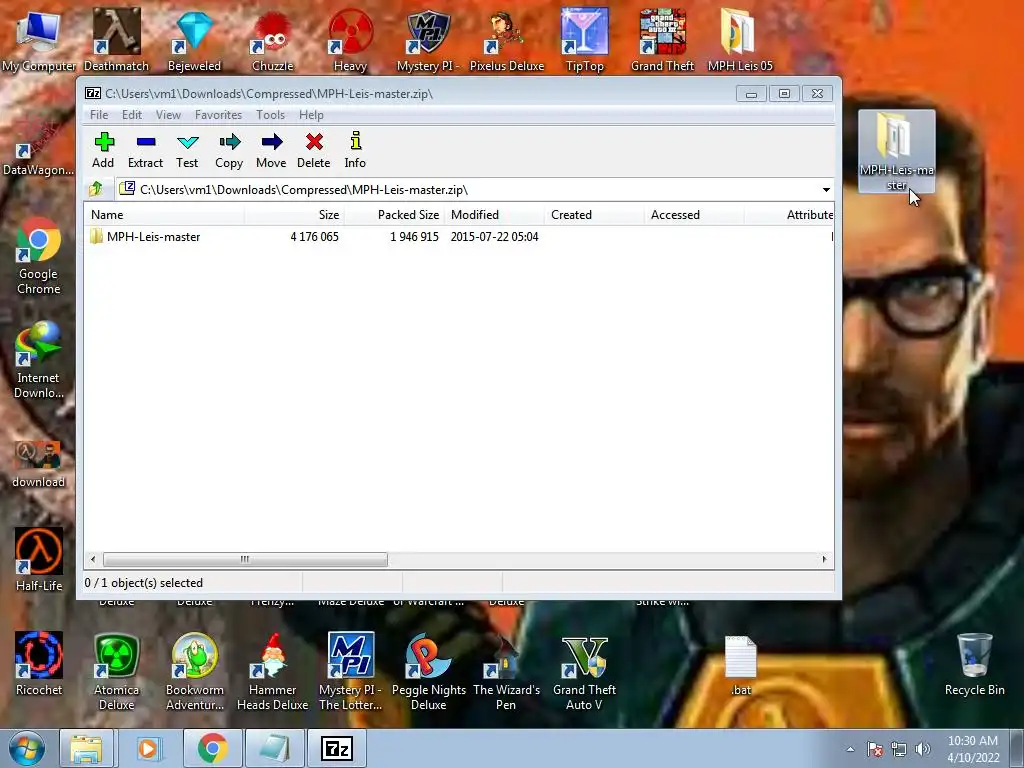Viewport: 1024px width, 768px height.
Task: Open the Tools menu
Action: (x=270, y=115)
